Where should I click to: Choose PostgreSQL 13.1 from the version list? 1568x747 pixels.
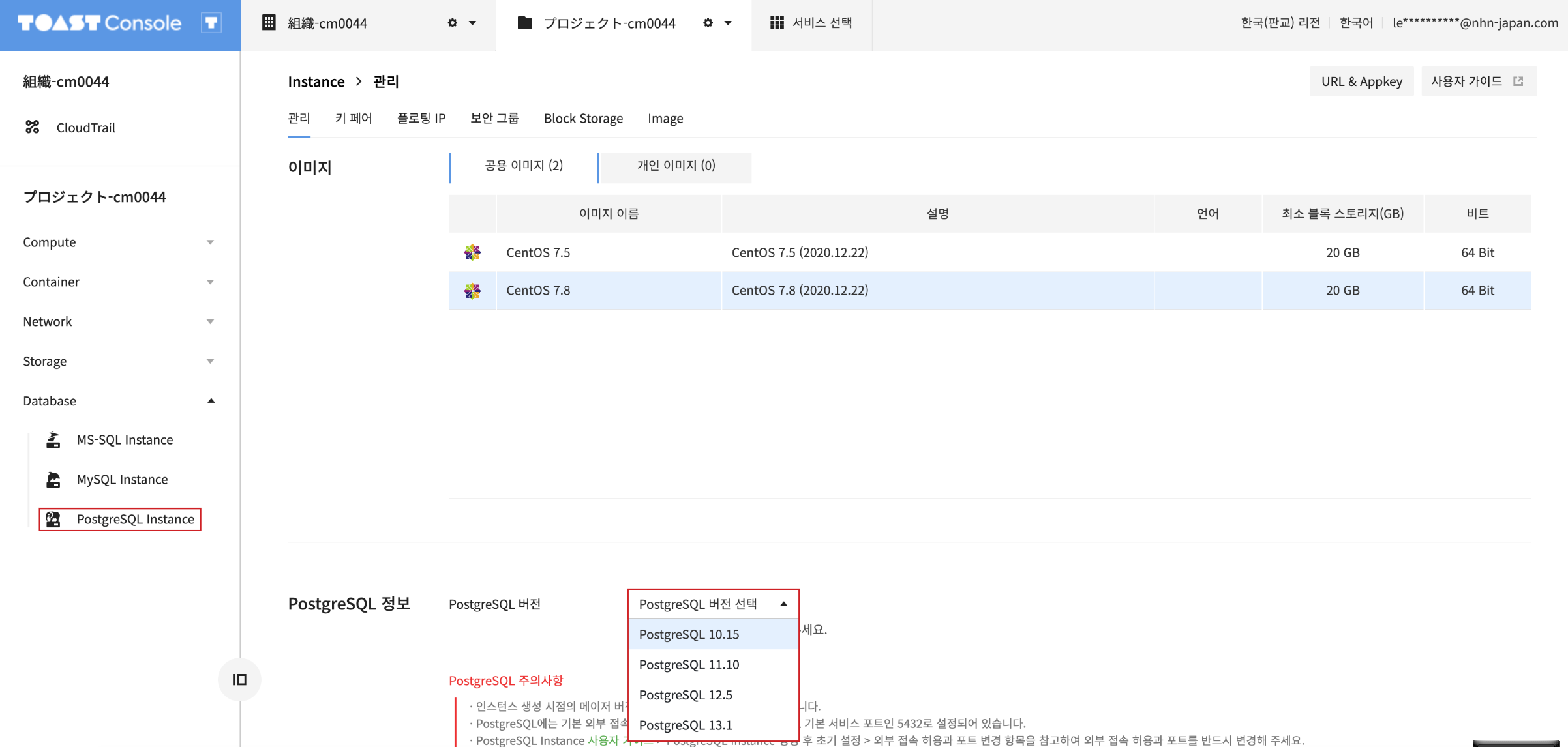[x=713, y=725]
